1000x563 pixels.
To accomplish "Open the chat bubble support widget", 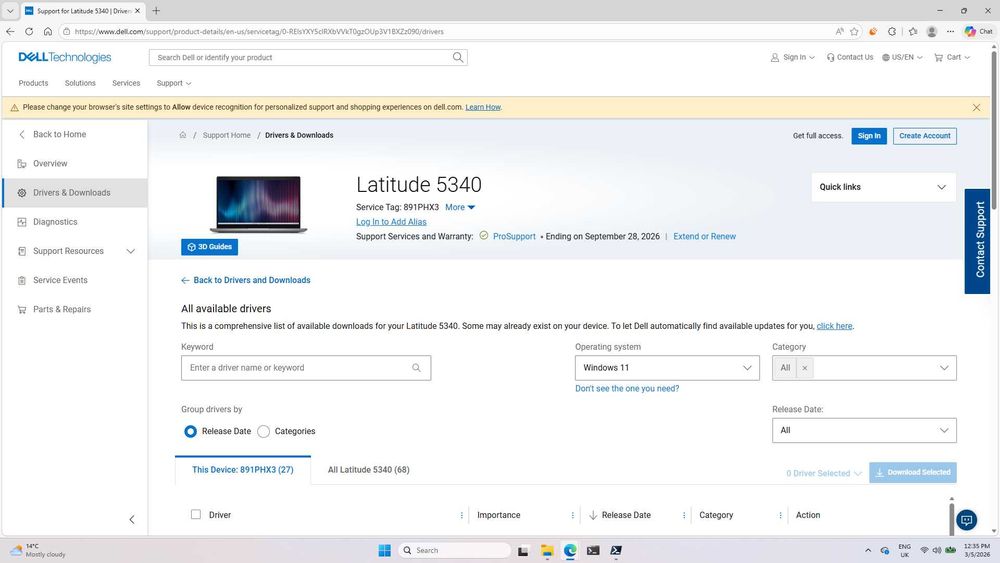I will point(966,520).
